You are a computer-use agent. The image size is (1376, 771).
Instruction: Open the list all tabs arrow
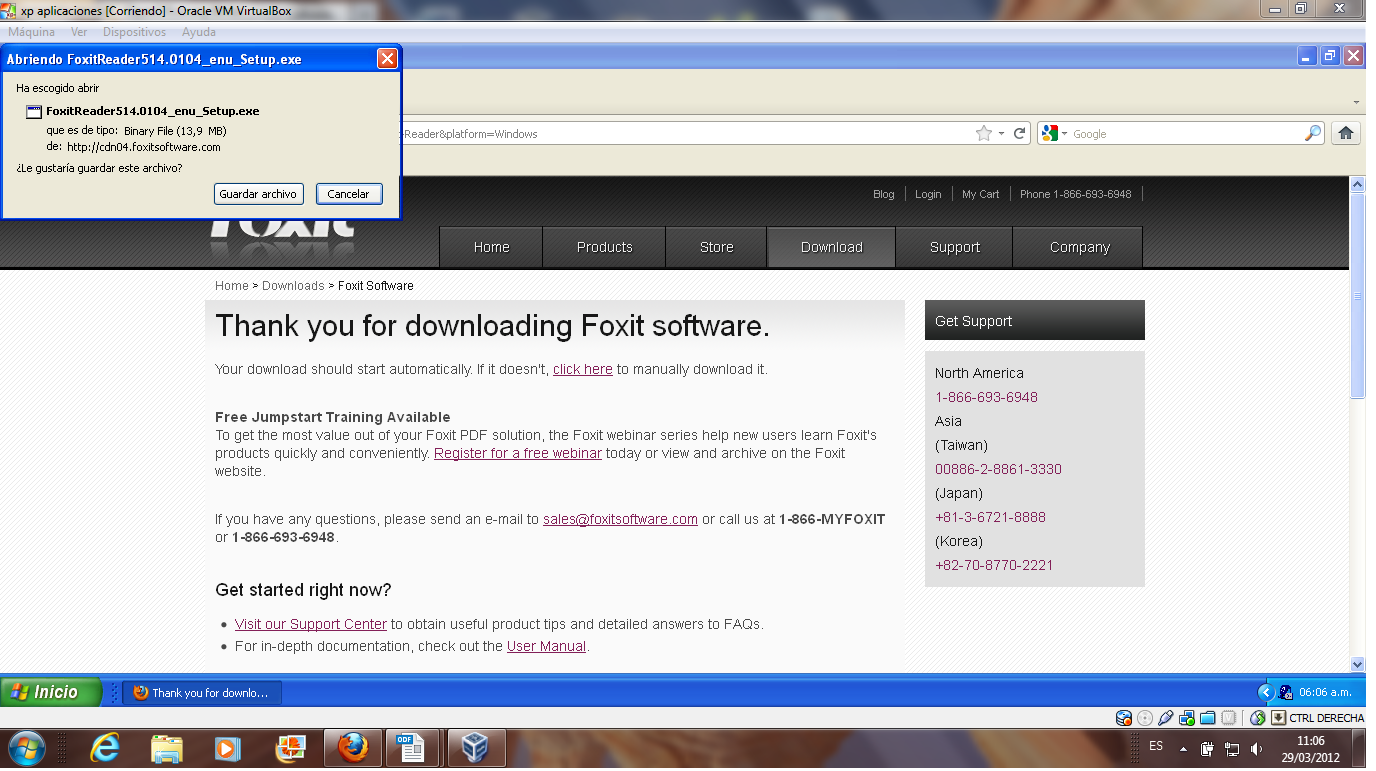[x=1357, y=103]
